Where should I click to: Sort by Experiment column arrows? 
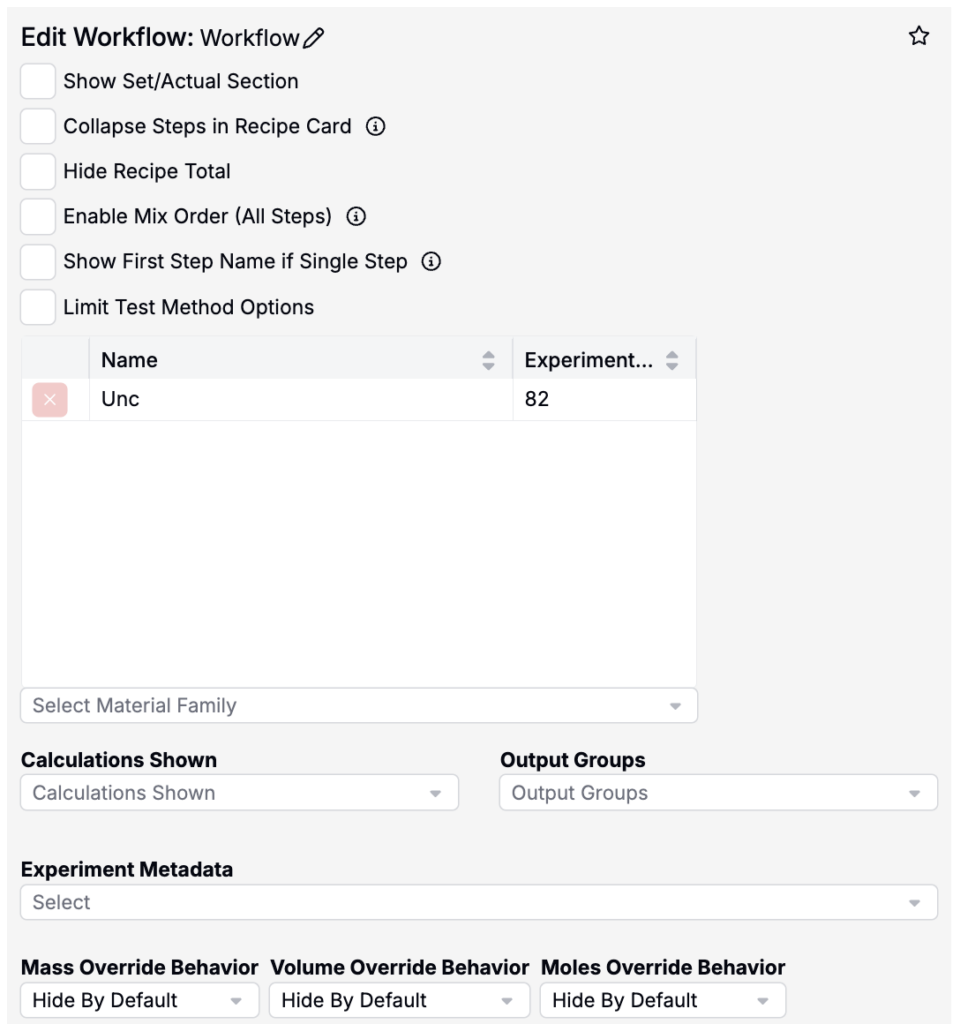(672, 360)
